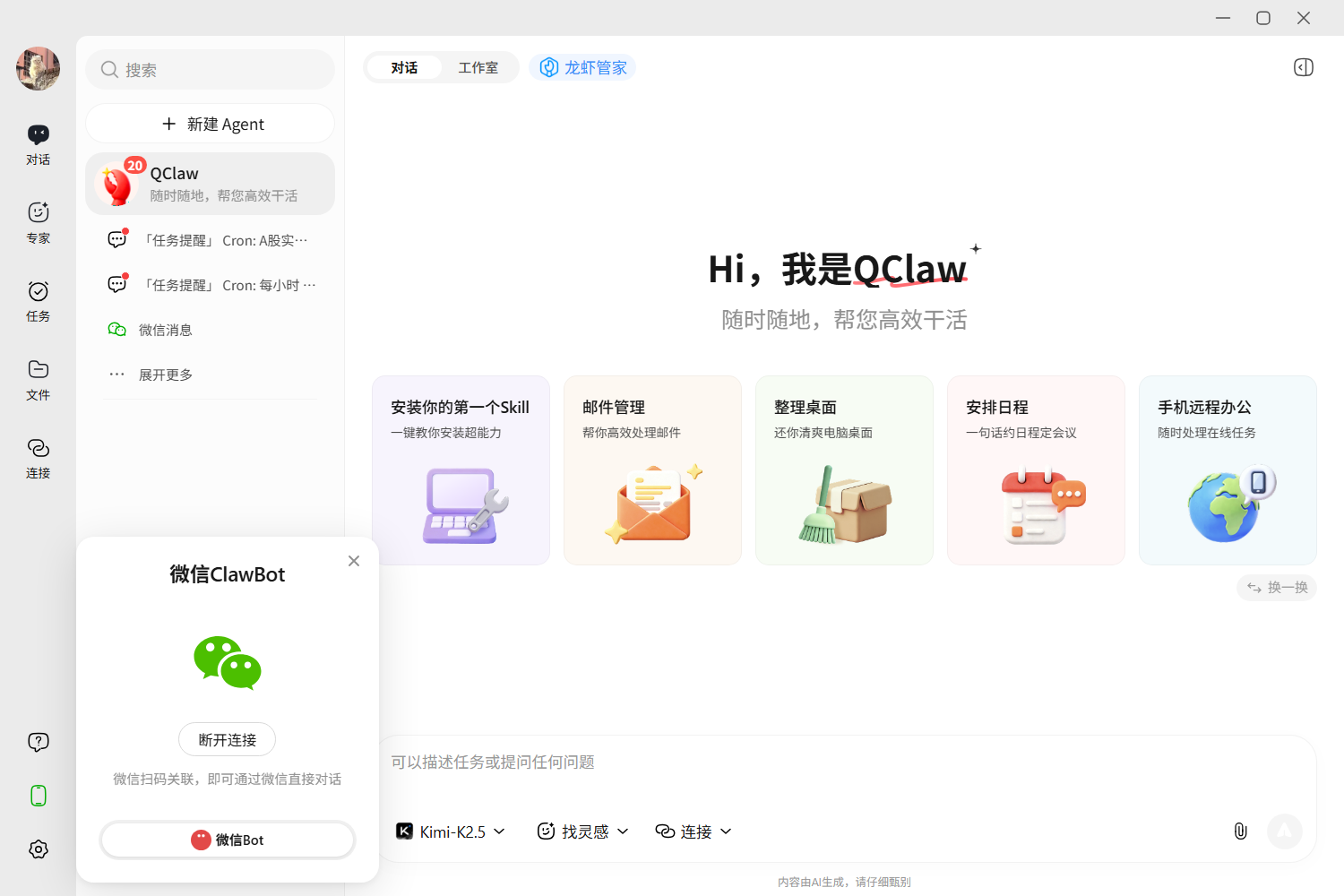
Task: Open the 手机远程办公 card
Action: click(1228, 470)
